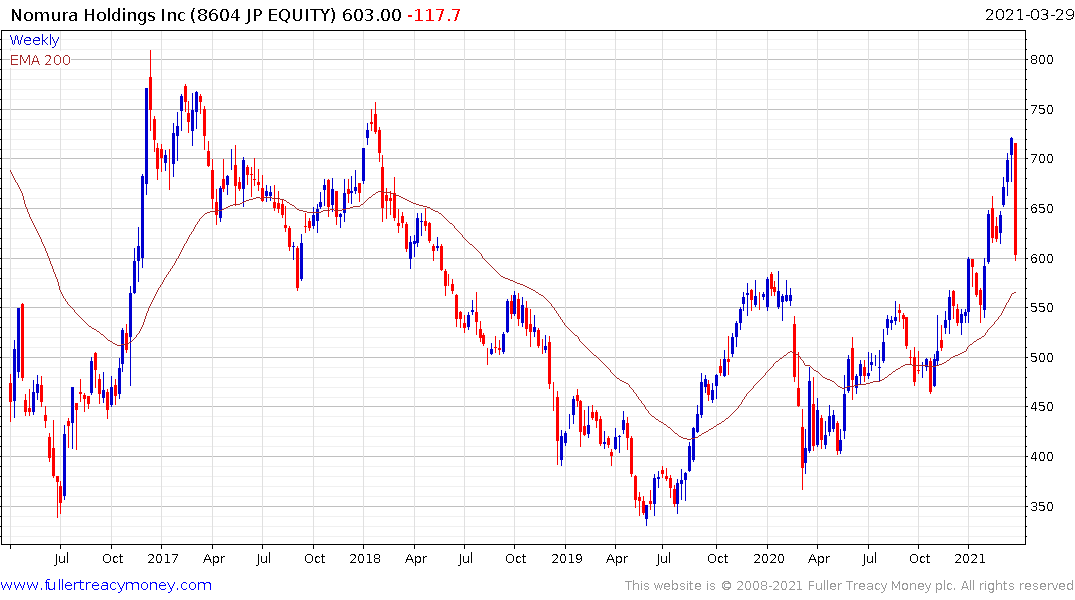Screen dimensions: 1075x600
Task: Click the 'EMA 200' legend label
Action: pos(40,60)
